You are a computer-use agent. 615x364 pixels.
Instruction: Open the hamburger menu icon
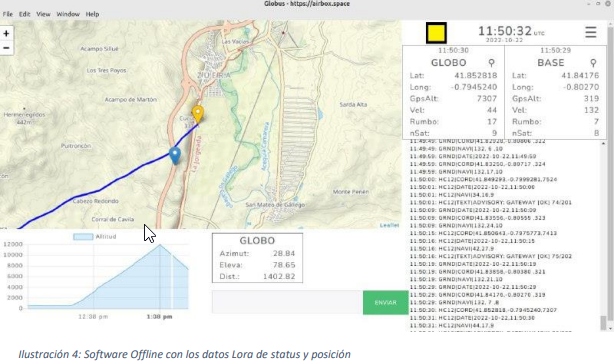591,32
